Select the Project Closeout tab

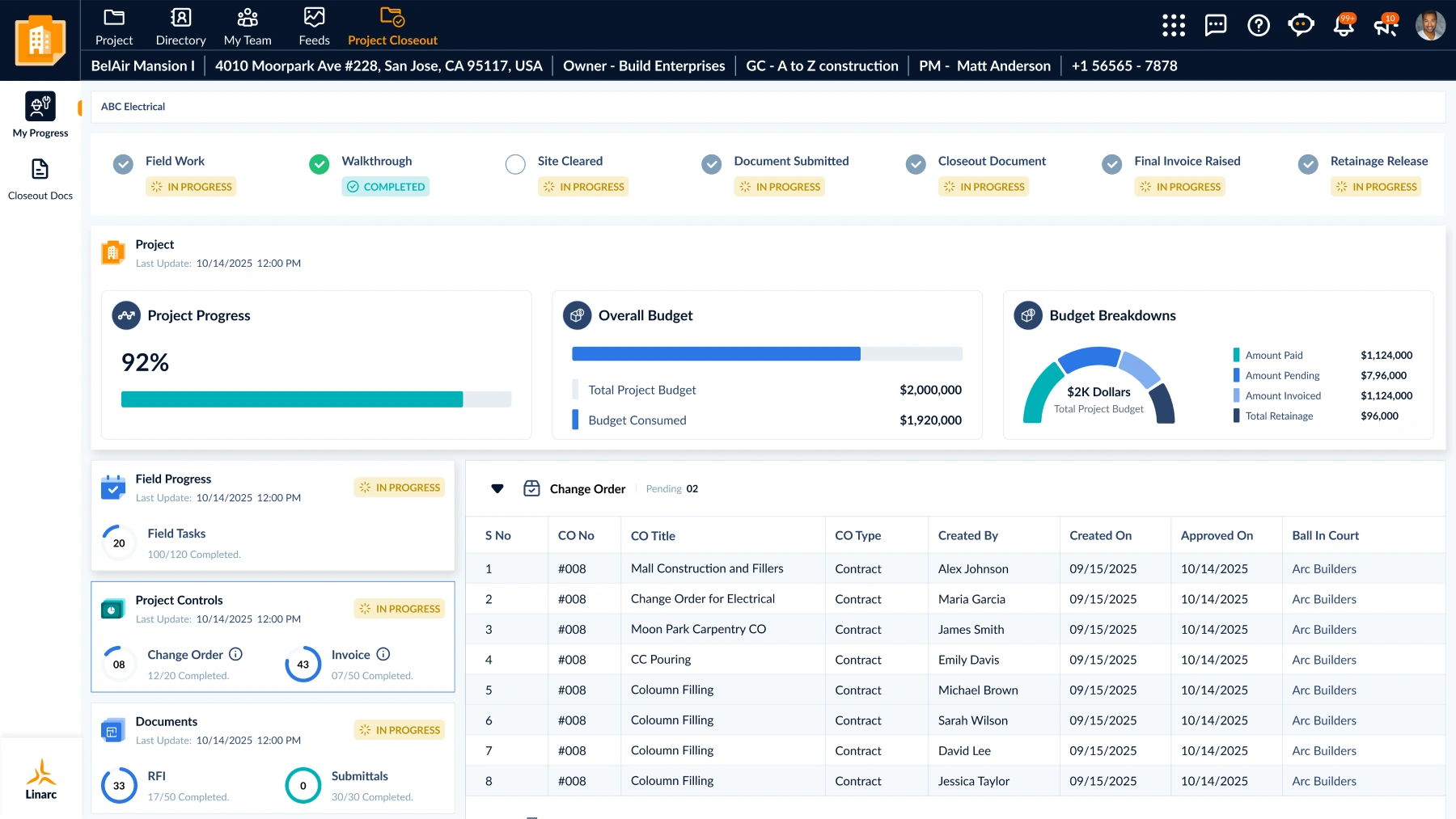(x=392, y=27)
